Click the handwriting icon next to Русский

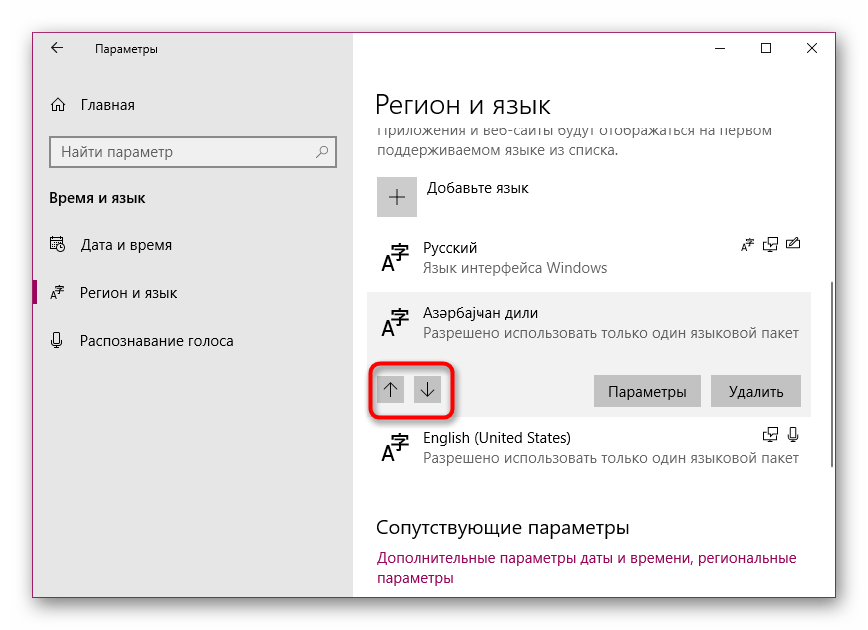pos(793,244)
